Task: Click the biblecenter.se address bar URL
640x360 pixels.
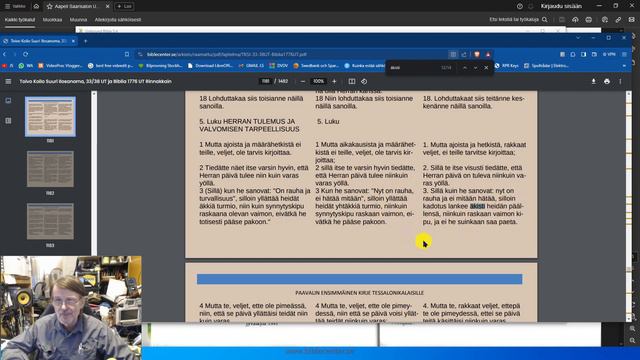Action: coord(227,54)
